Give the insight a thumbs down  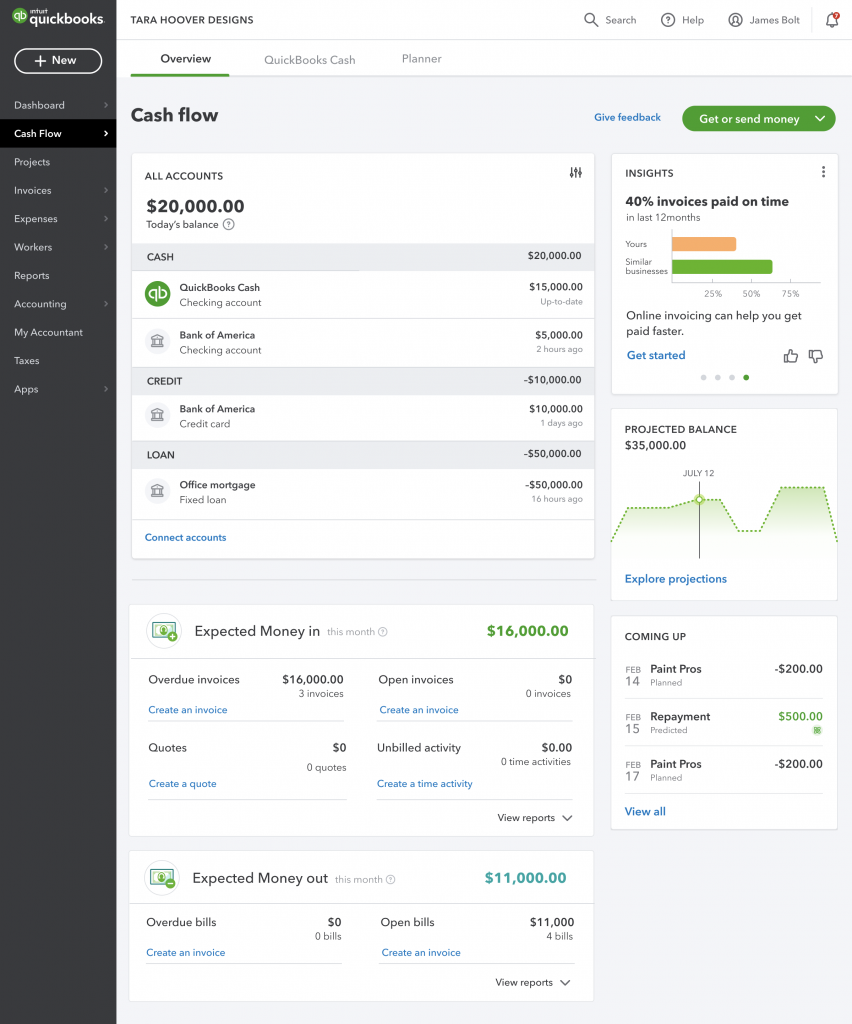(815, 356)
